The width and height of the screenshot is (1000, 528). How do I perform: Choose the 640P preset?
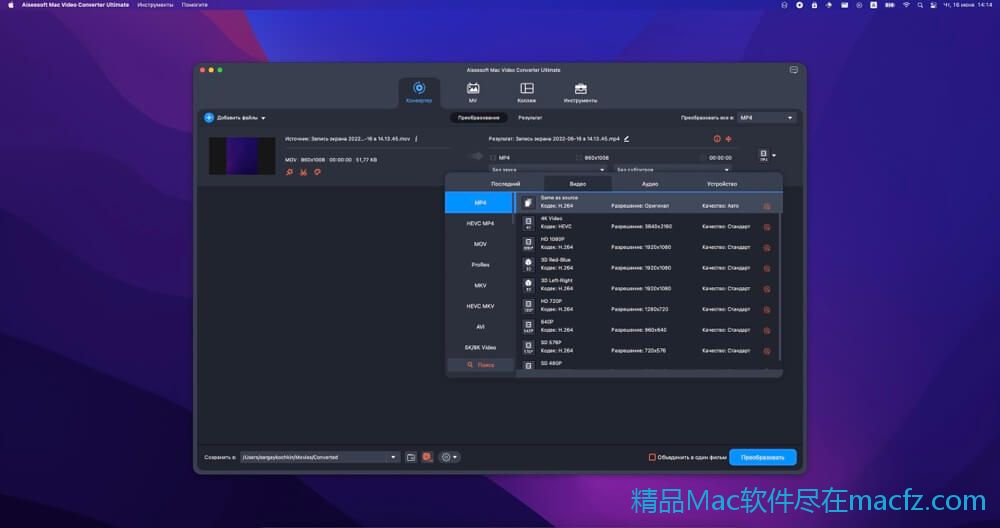(x=647, y=327)
